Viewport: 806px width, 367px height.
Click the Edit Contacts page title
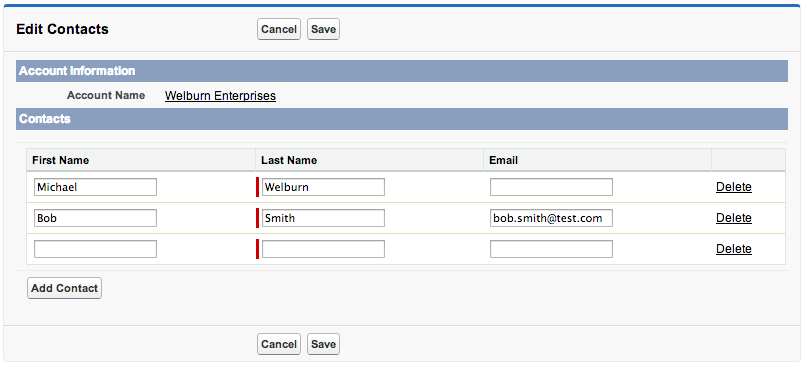pyautogui.click(x=62, y=29)
